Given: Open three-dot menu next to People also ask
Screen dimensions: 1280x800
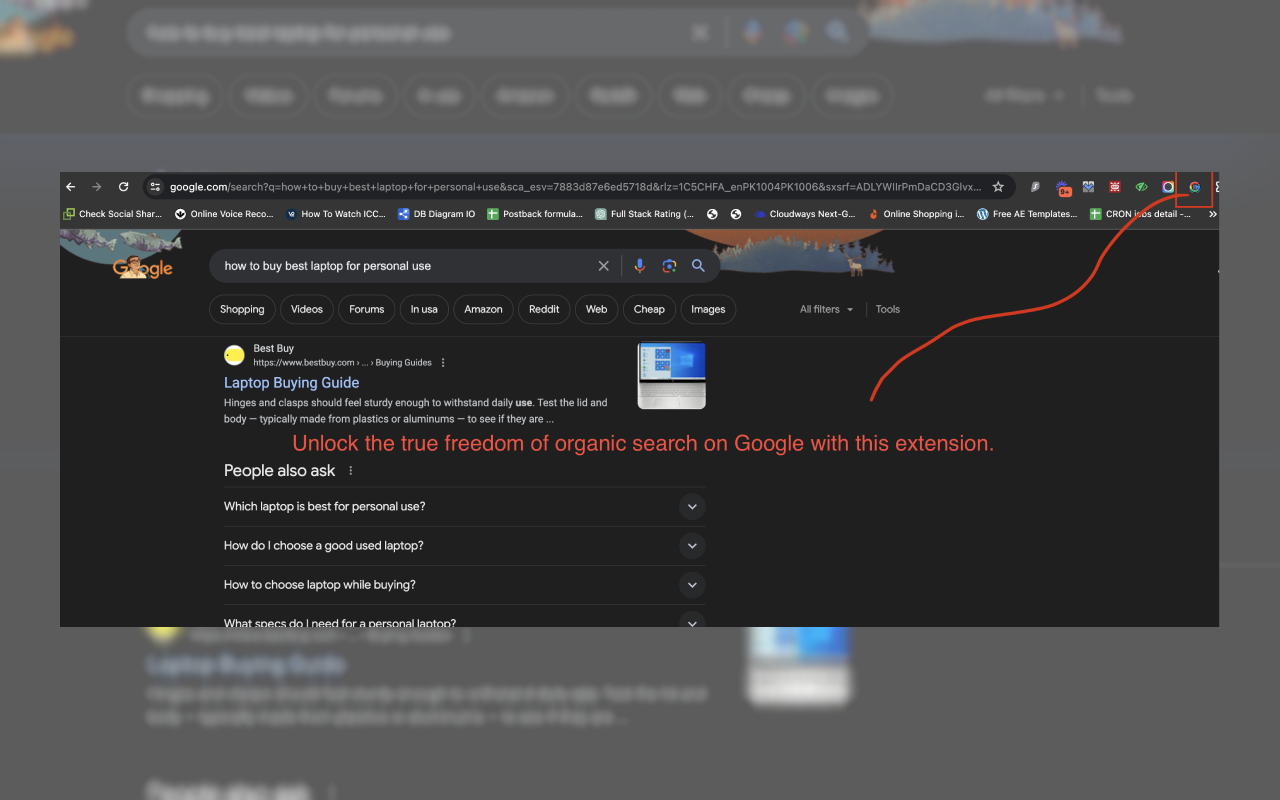Looking at the screenshot, I should (x=350, y=471).
